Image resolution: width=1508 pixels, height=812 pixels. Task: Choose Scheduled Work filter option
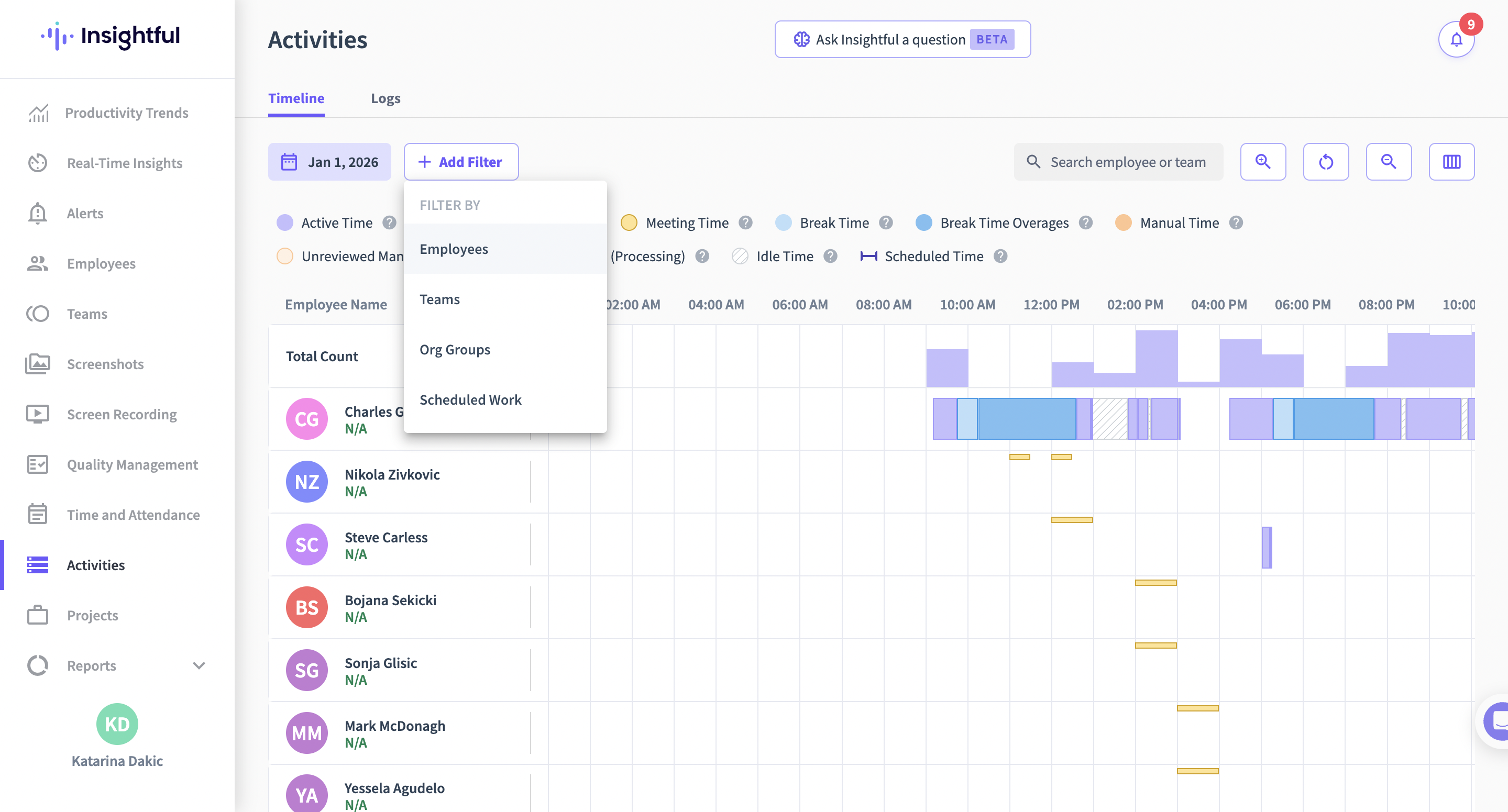(x=505, y=399)
